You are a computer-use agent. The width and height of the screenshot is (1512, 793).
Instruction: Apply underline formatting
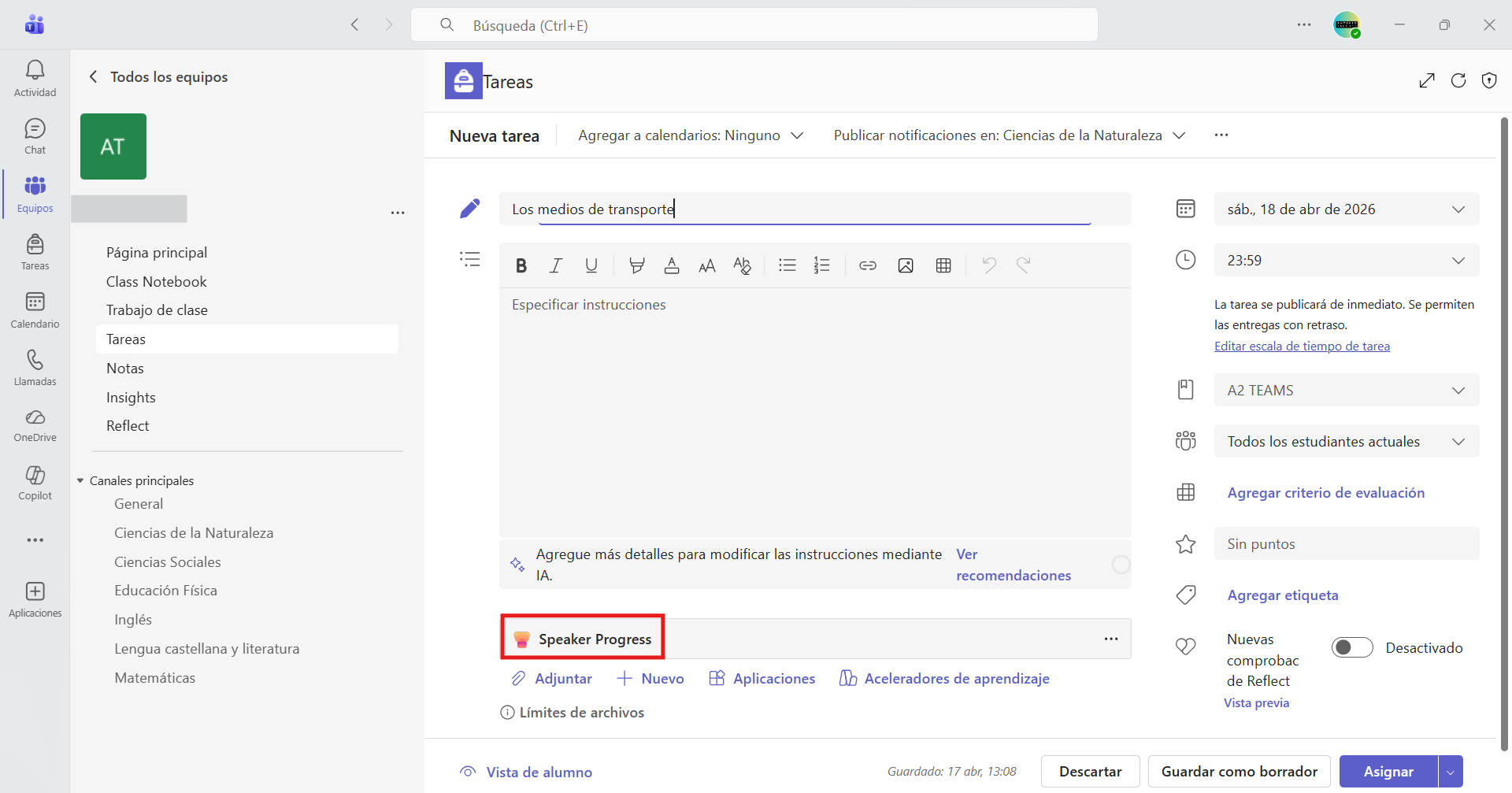591,265
